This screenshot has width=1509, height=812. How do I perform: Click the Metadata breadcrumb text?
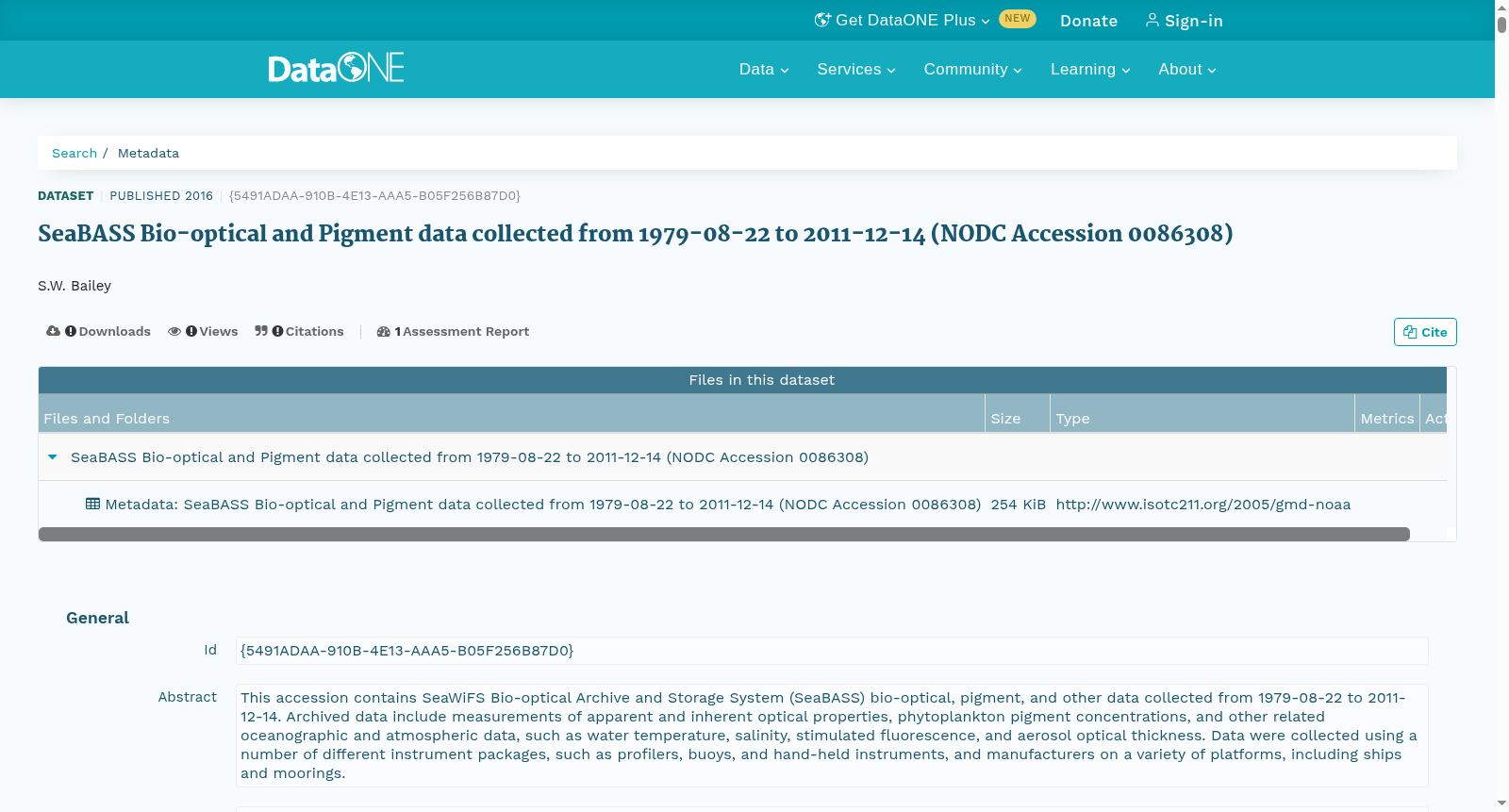tap(148, 153)
